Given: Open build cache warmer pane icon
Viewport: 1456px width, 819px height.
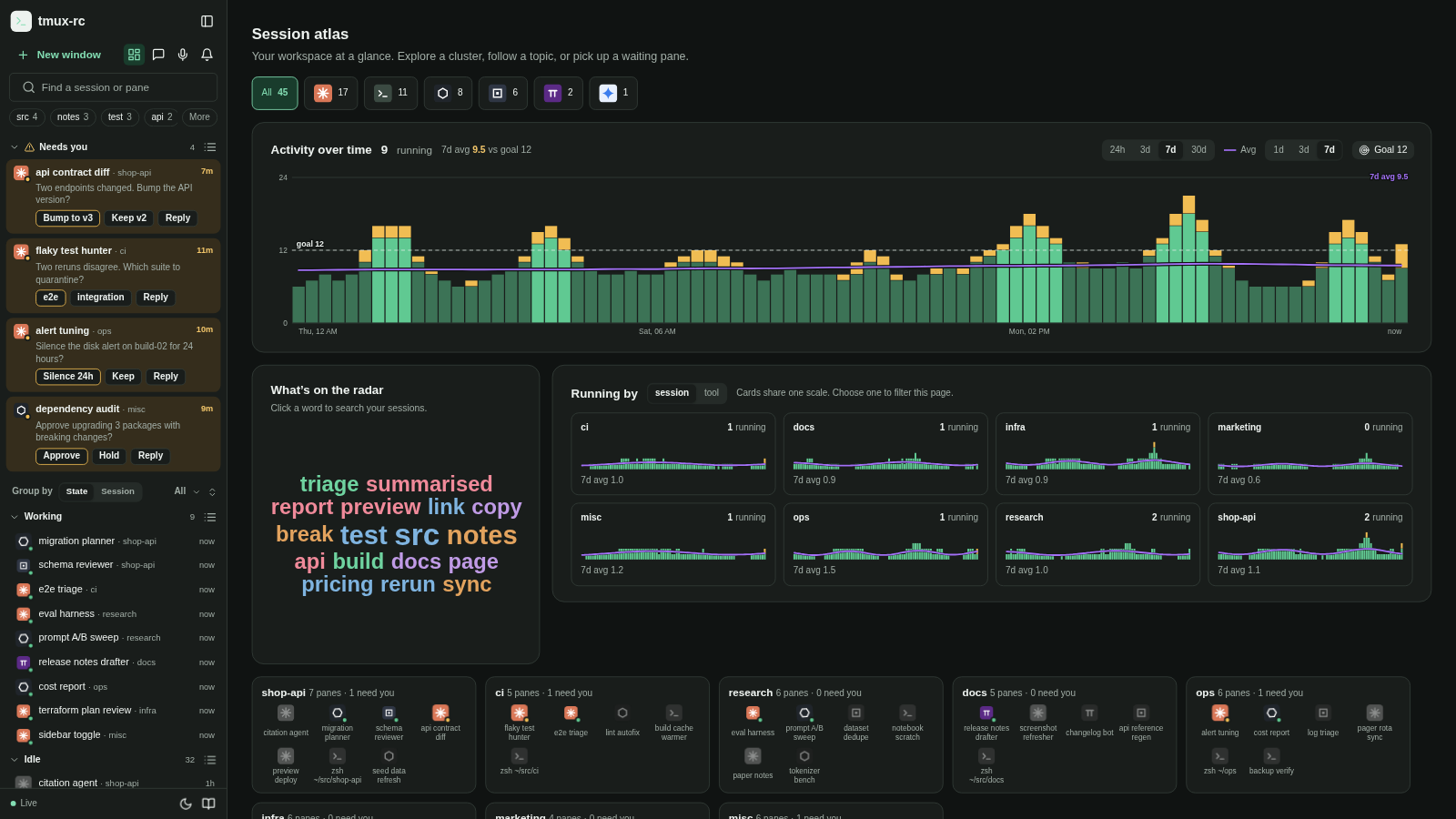Looking at the screenshot, I should click(673, 713).
